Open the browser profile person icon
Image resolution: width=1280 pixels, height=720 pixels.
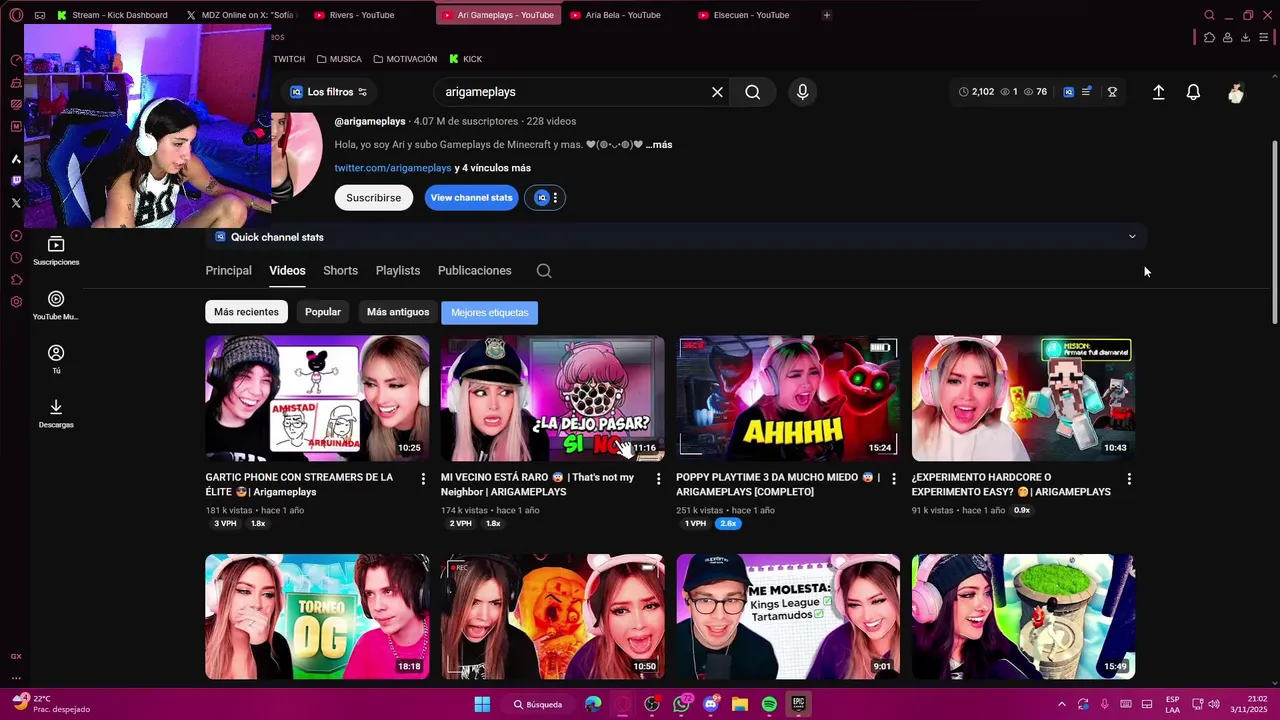tap(1227, 37)
